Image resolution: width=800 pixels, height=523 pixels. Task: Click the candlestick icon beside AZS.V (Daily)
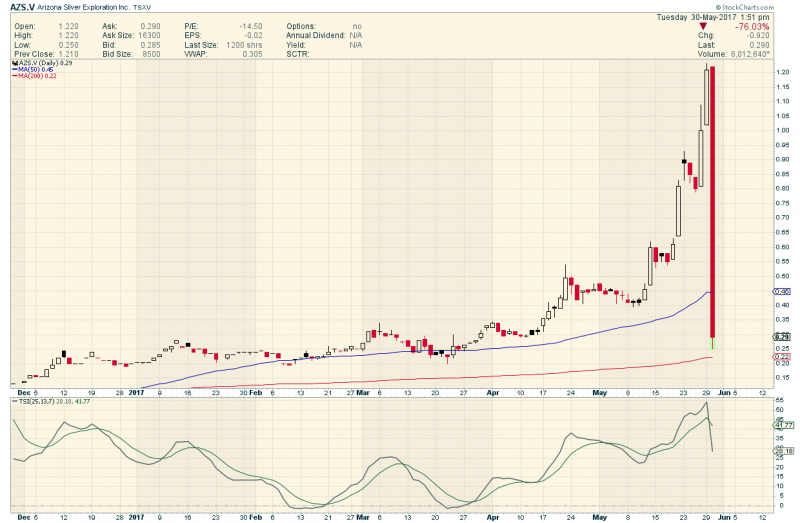click(x=15, y=63)
